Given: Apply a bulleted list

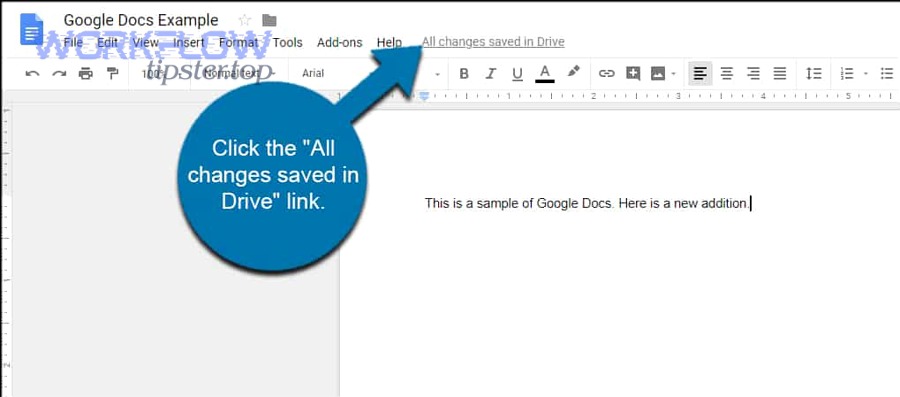Looking at the screenshot, I should [887, 73].
